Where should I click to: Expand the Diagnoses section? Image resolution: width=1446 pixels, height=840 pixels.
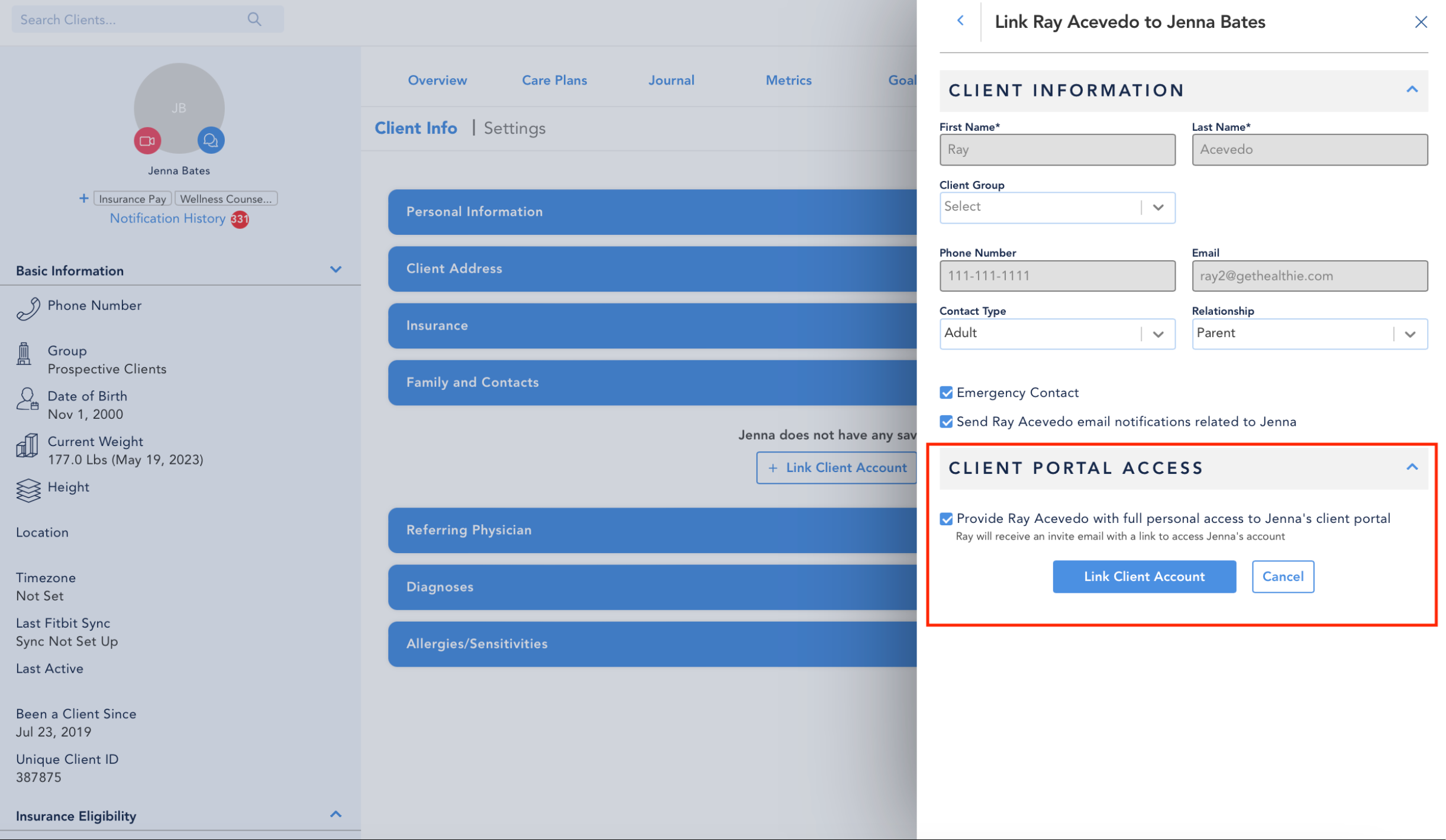pos(652,587)
